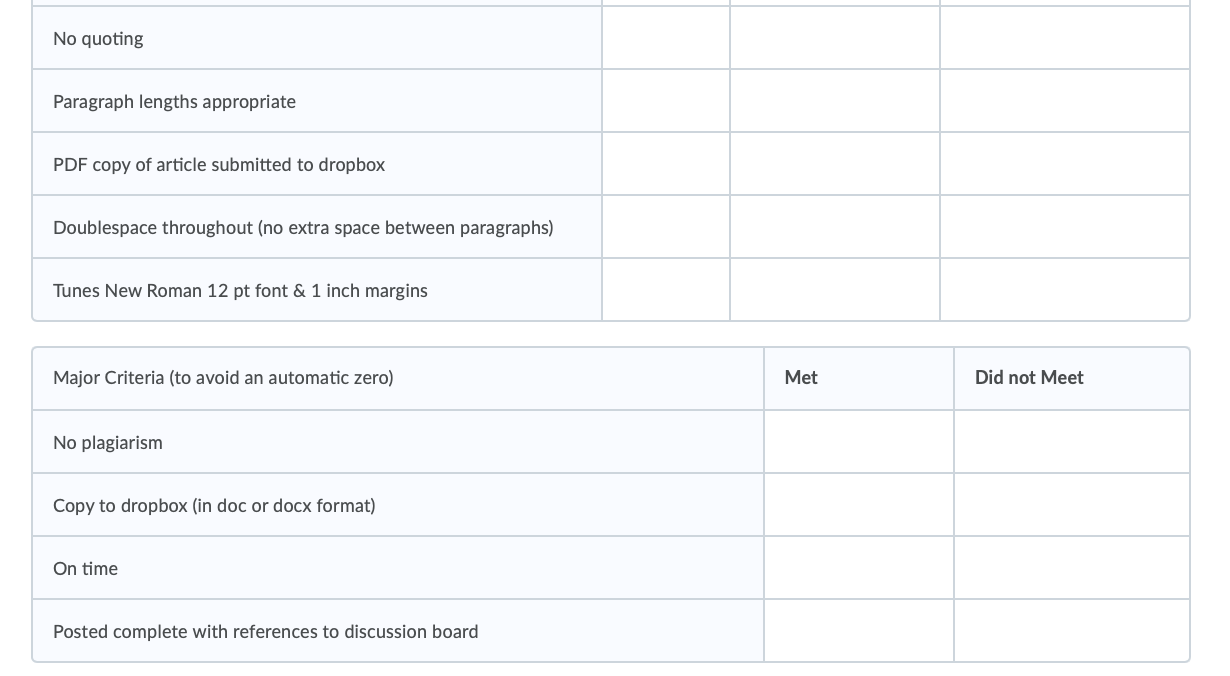
Task: Click the "Tunes New Roman 12 pt" criterion
Action: pyautogui.click(x=240, y=291)
